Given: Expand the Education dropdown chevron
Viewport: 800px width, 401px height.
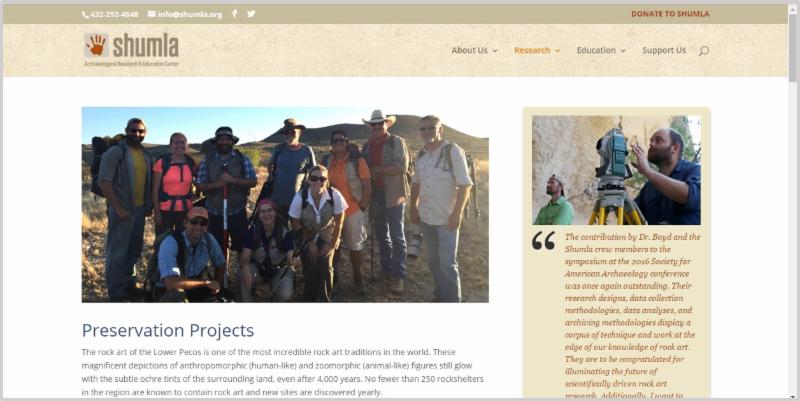Looking at the screenshot, I should click(623, 51).
